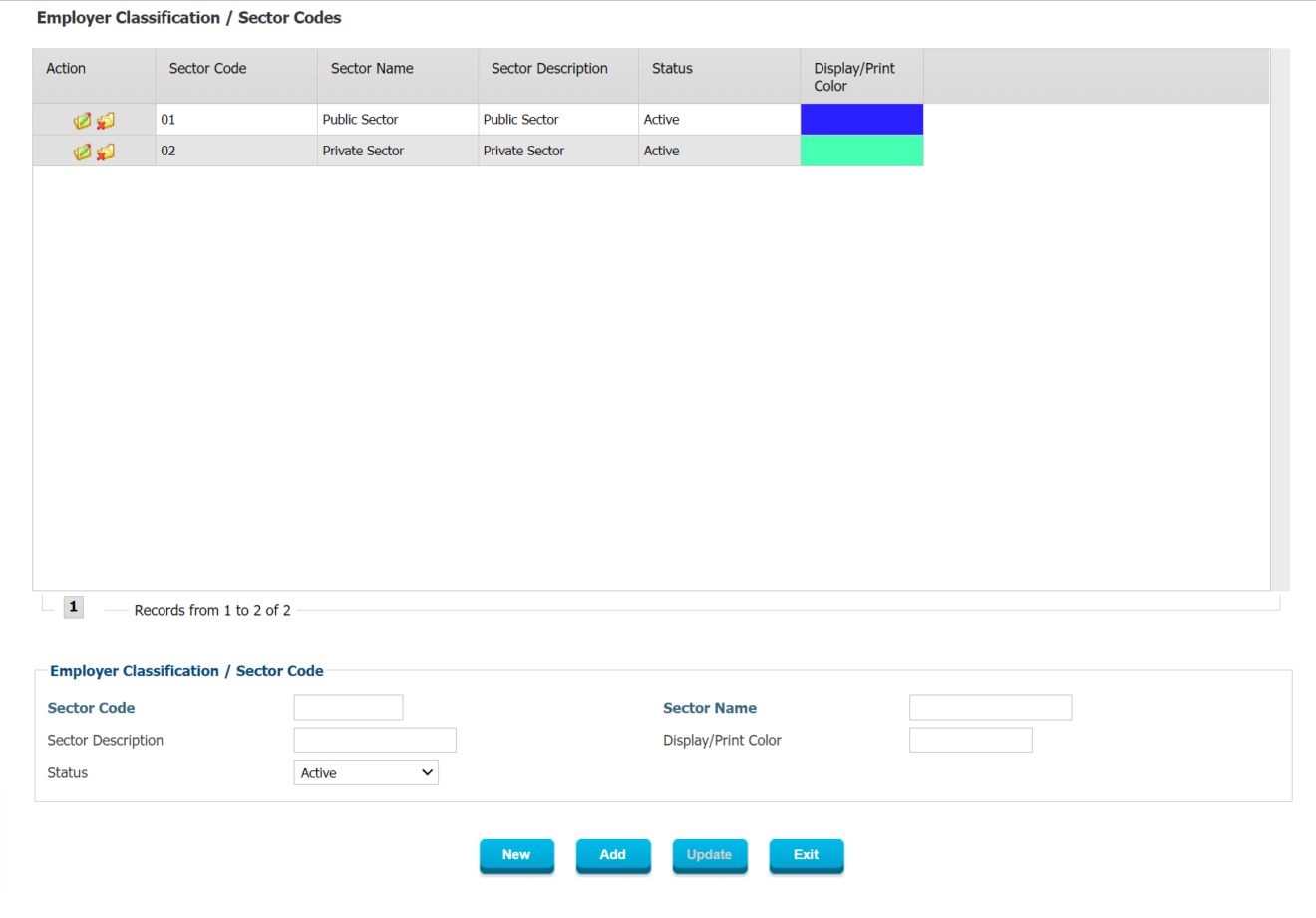Delete the Public Sector row (code 01)
1316x918 pixels.
(x=106, y=120)
